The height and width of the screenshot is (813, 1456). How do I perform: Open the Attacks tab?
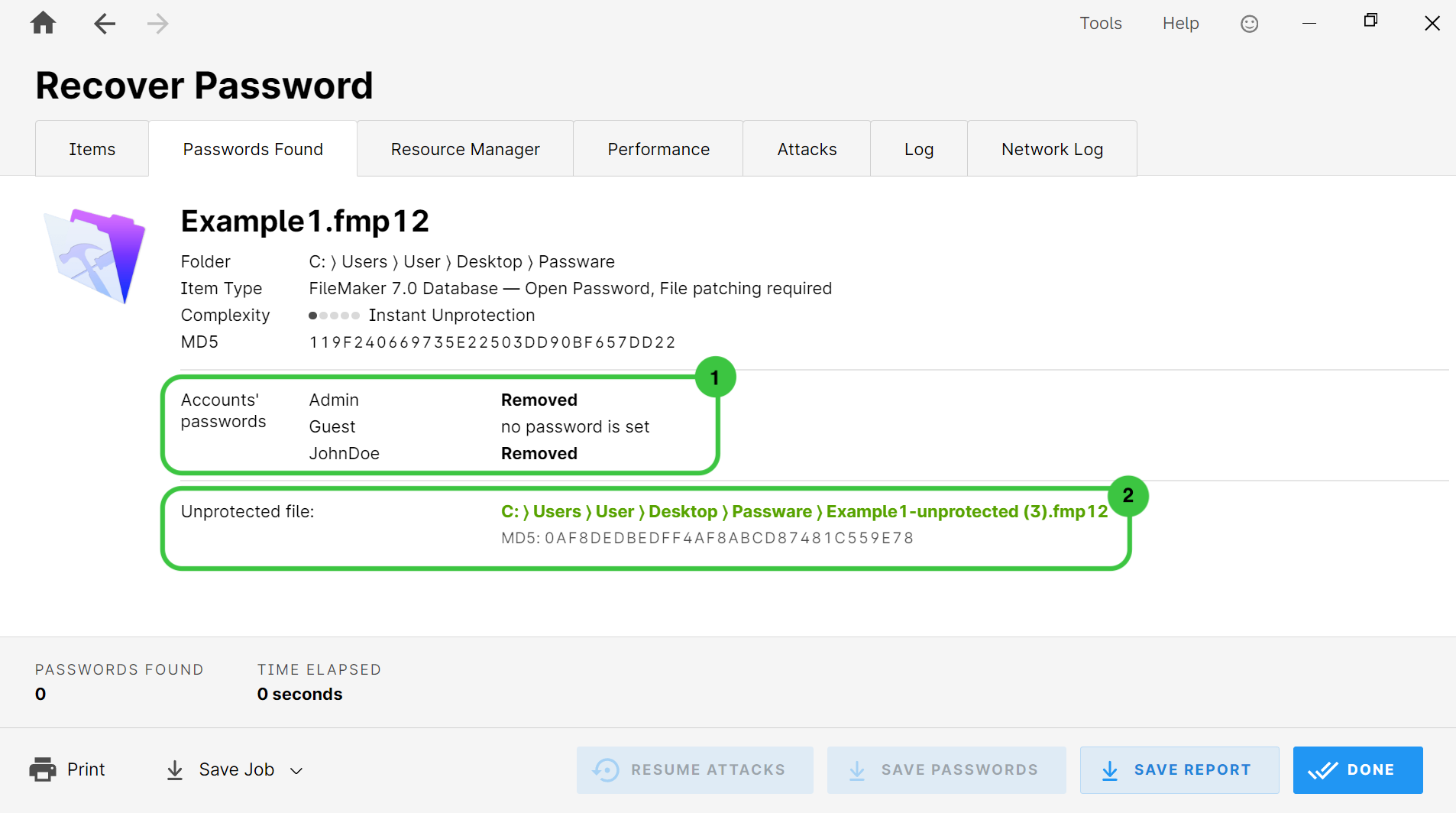point(807,149)
